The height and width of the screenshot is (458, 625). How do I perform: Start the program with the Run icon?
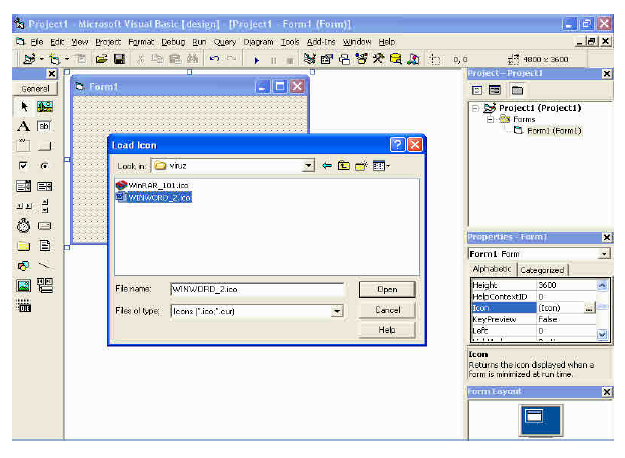click(x=256, y=60)
